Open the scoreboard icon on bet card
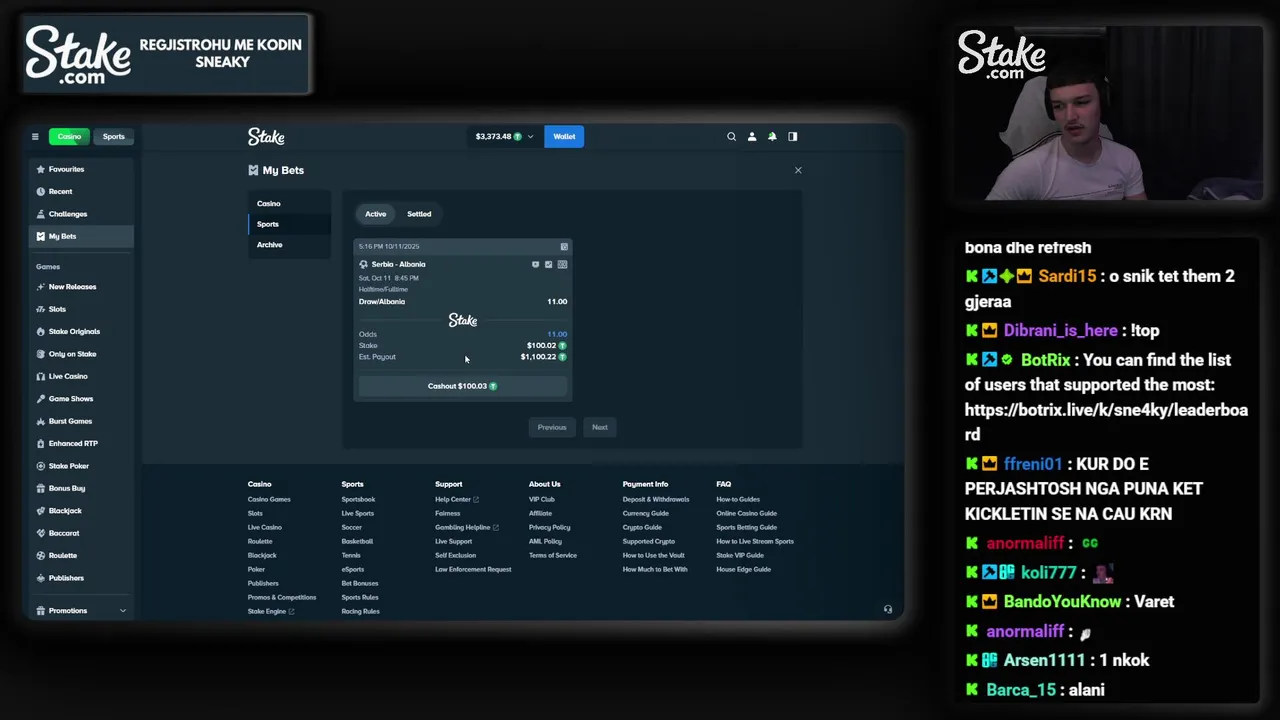 [x=562, y=264]
